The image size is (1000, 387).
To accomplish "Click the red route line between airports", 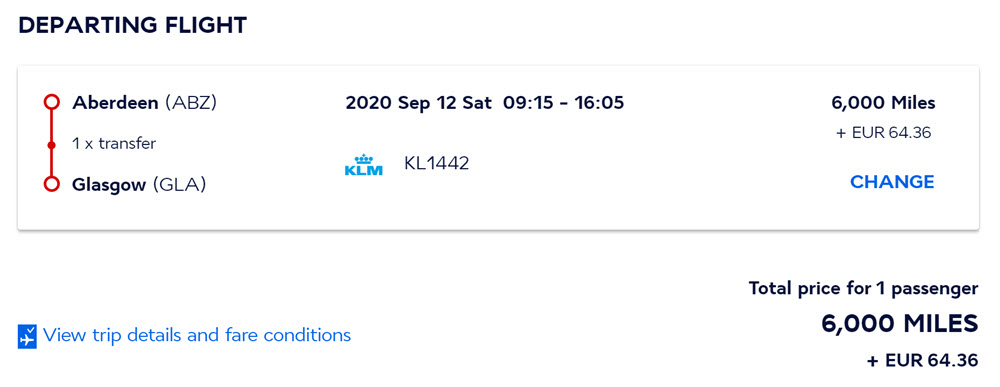I will (52, 143).
